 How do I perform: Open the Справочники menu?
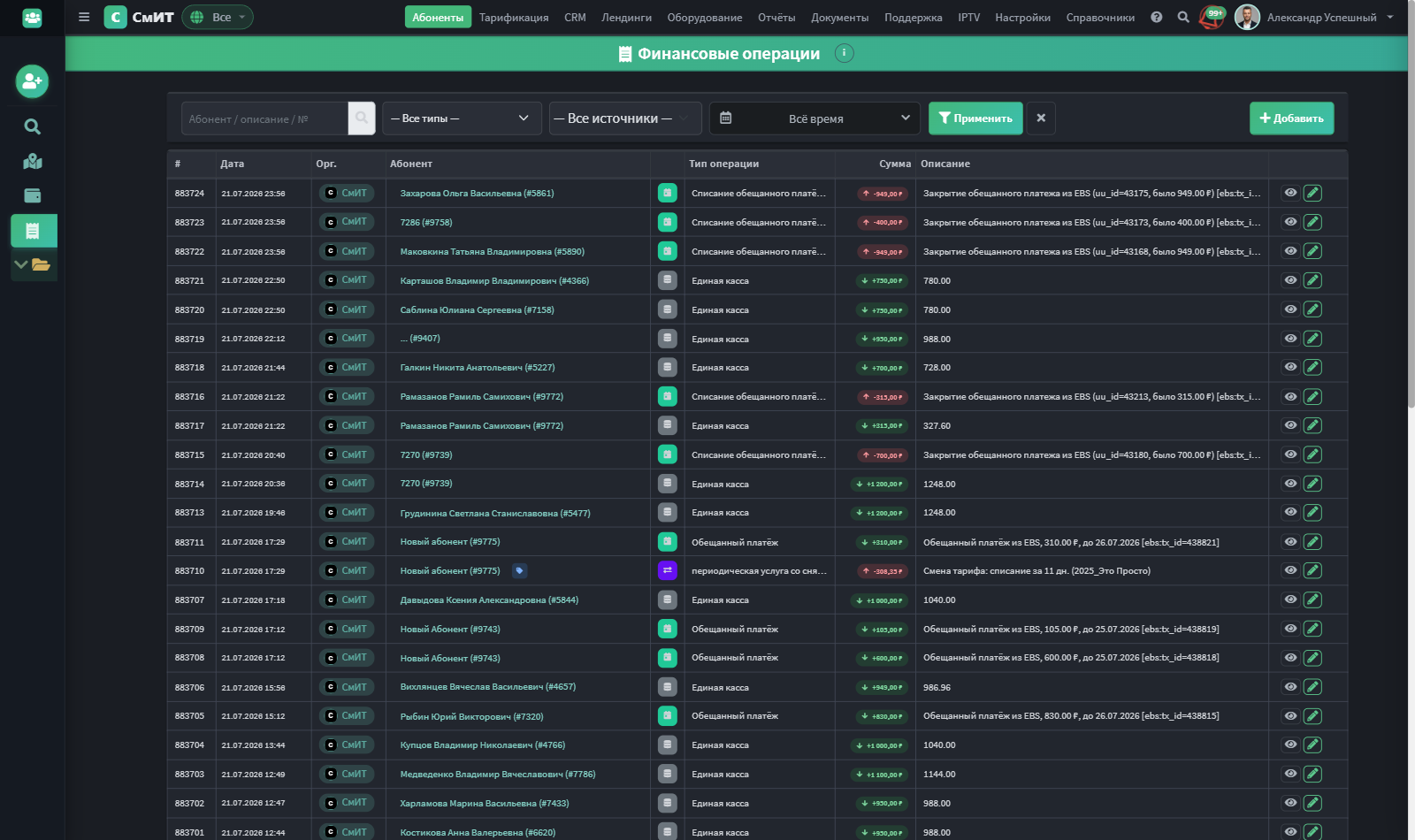click(1100, 17)
